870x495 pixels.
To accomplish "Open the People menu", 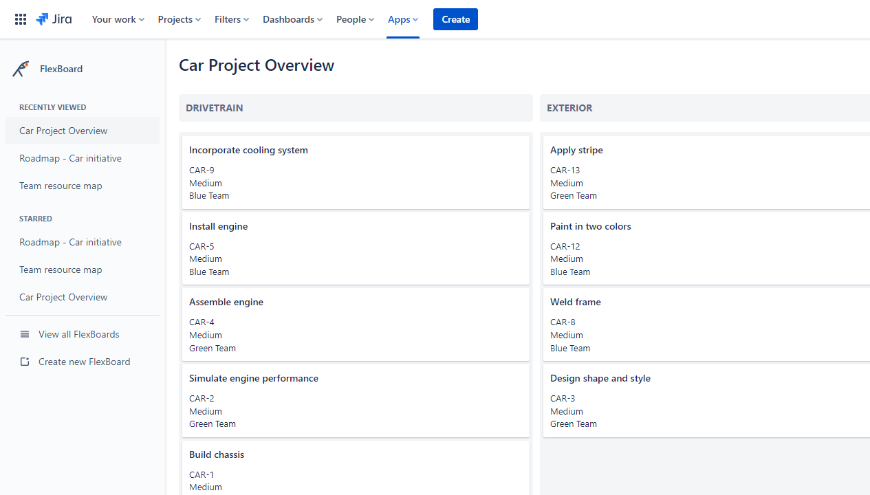I will coord(355,19).
